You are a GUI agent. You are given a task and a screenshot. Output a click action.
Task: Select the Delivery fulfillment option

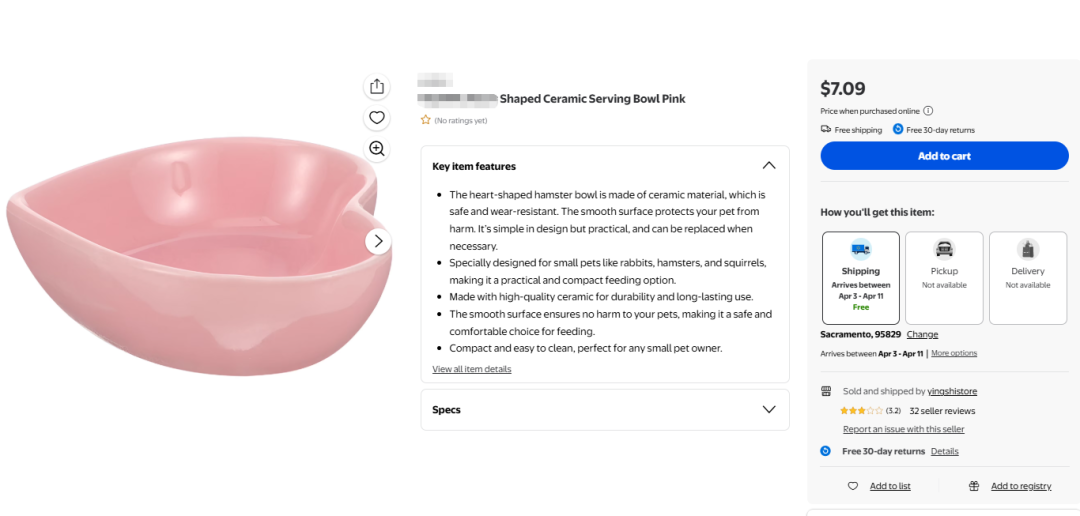[1028, 278]
